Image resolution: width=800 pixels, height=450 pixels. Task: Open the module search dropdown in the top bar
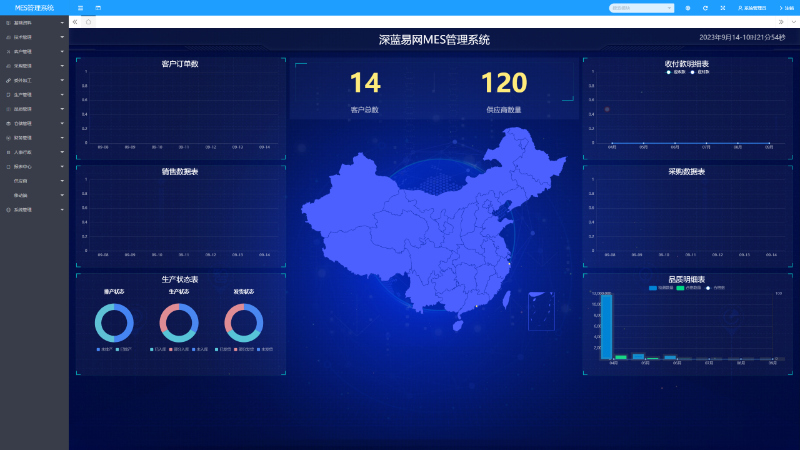click(x=641, y=8)
